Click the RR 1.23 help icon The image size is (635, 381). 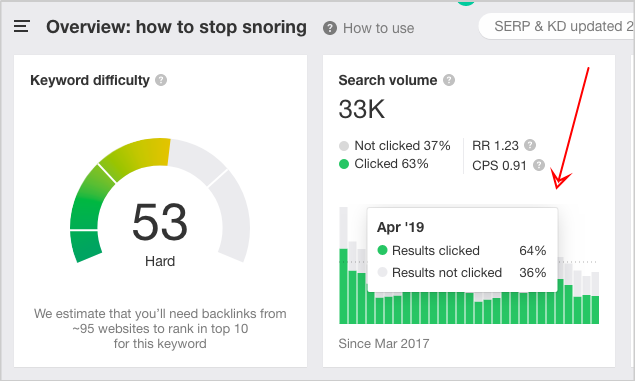click(x=530, y=145)
